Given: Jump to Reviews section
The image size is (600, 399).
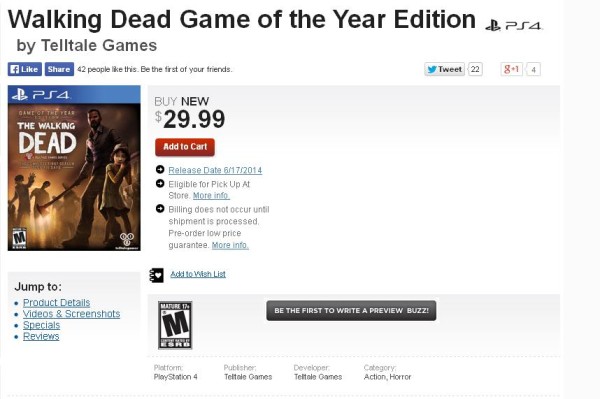Looking at the screenshot, I should pos(41,336).
